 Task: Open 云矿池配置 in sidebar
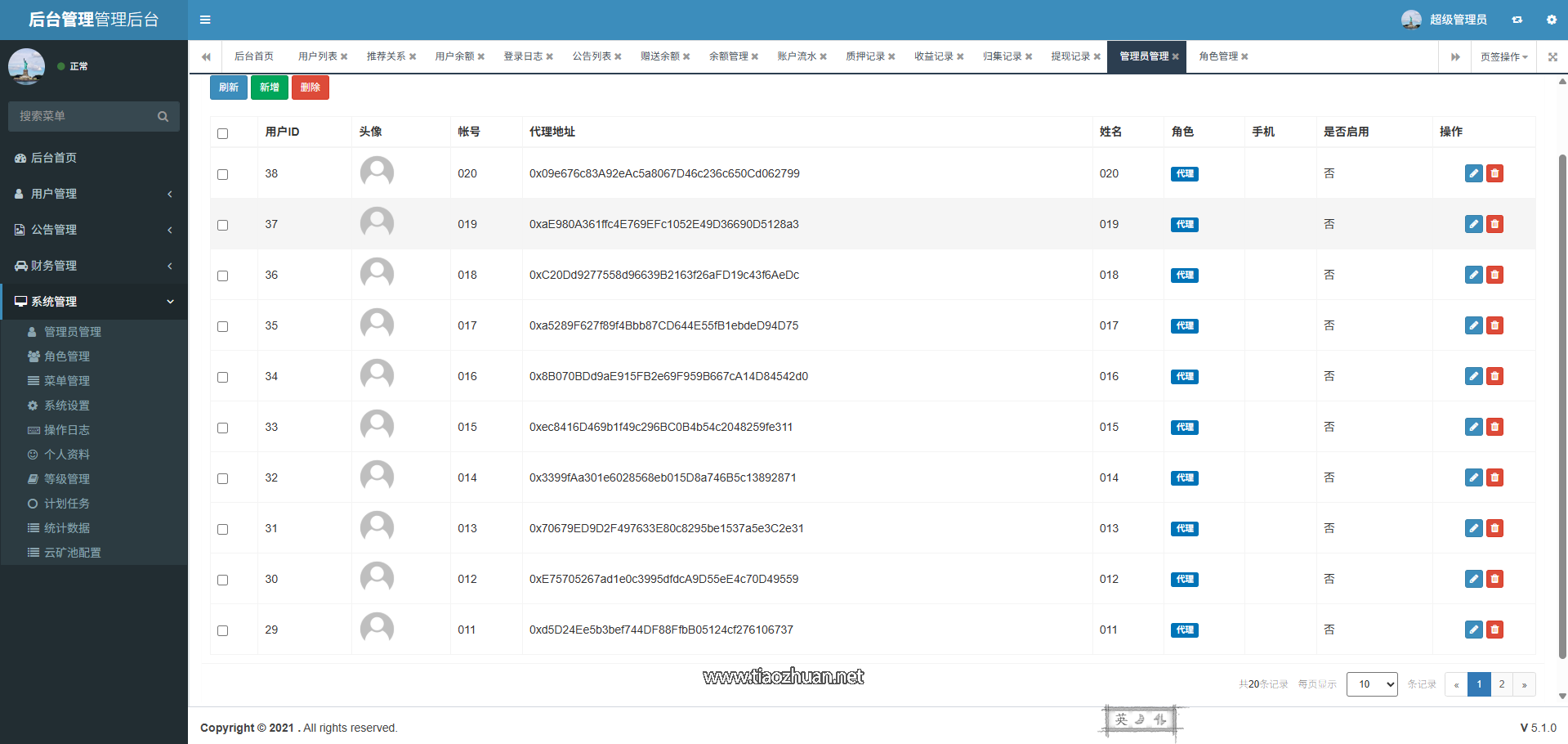coord(73,553)
